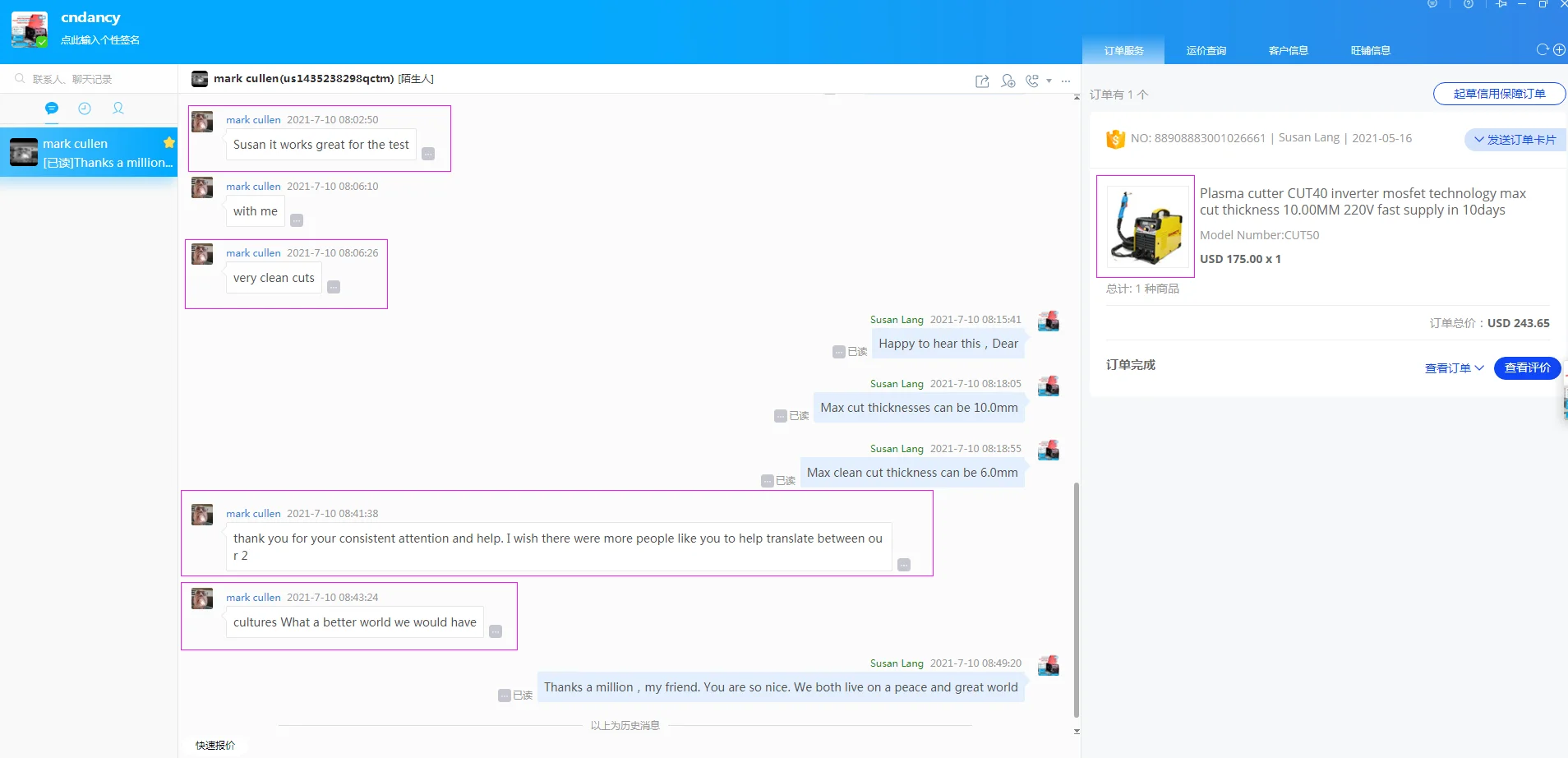
Task: Click the icon left of 'Thanks a million' read status
Action: (x=504, y=696)
